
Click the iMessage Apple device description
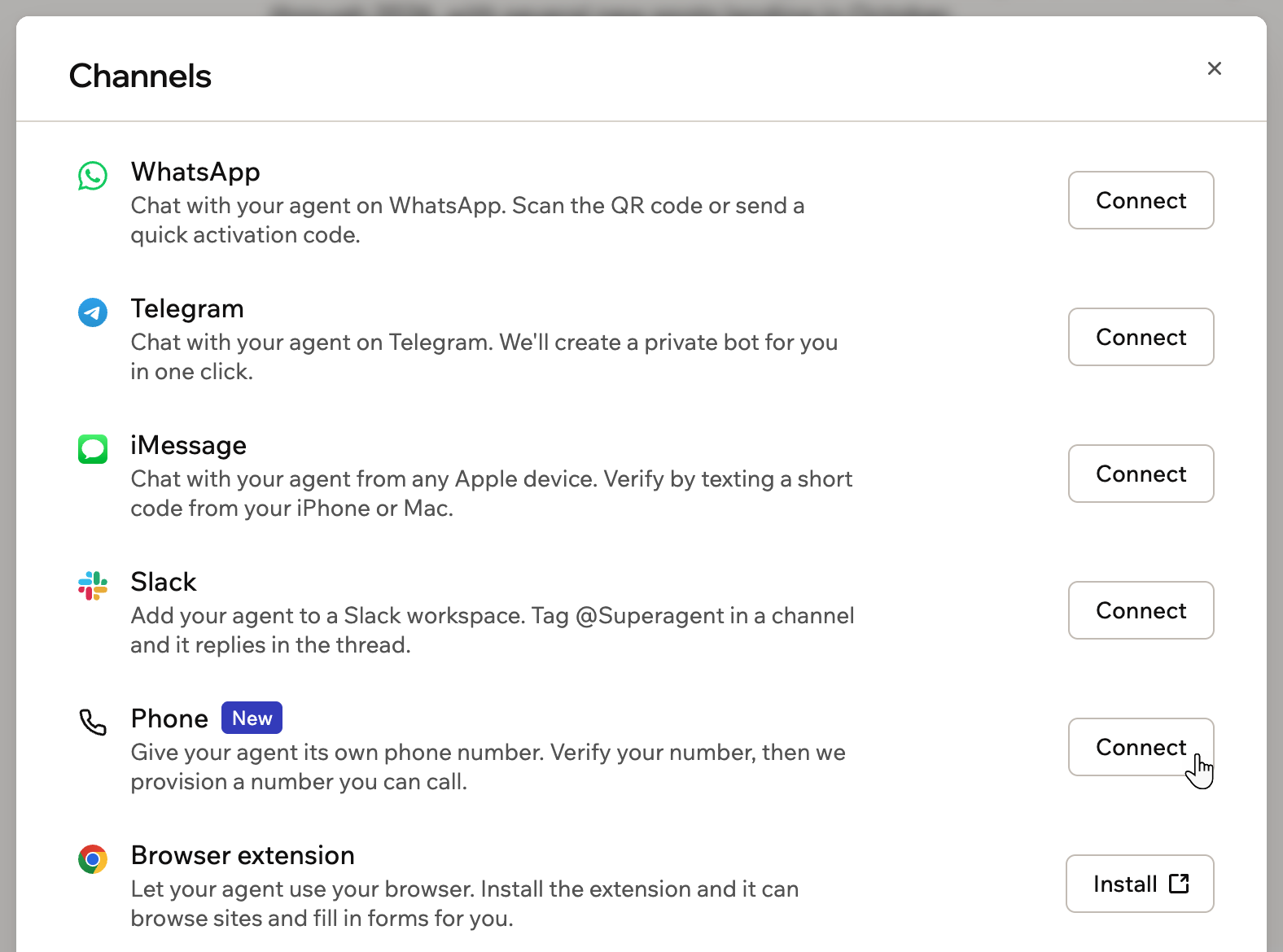(492, 493)
